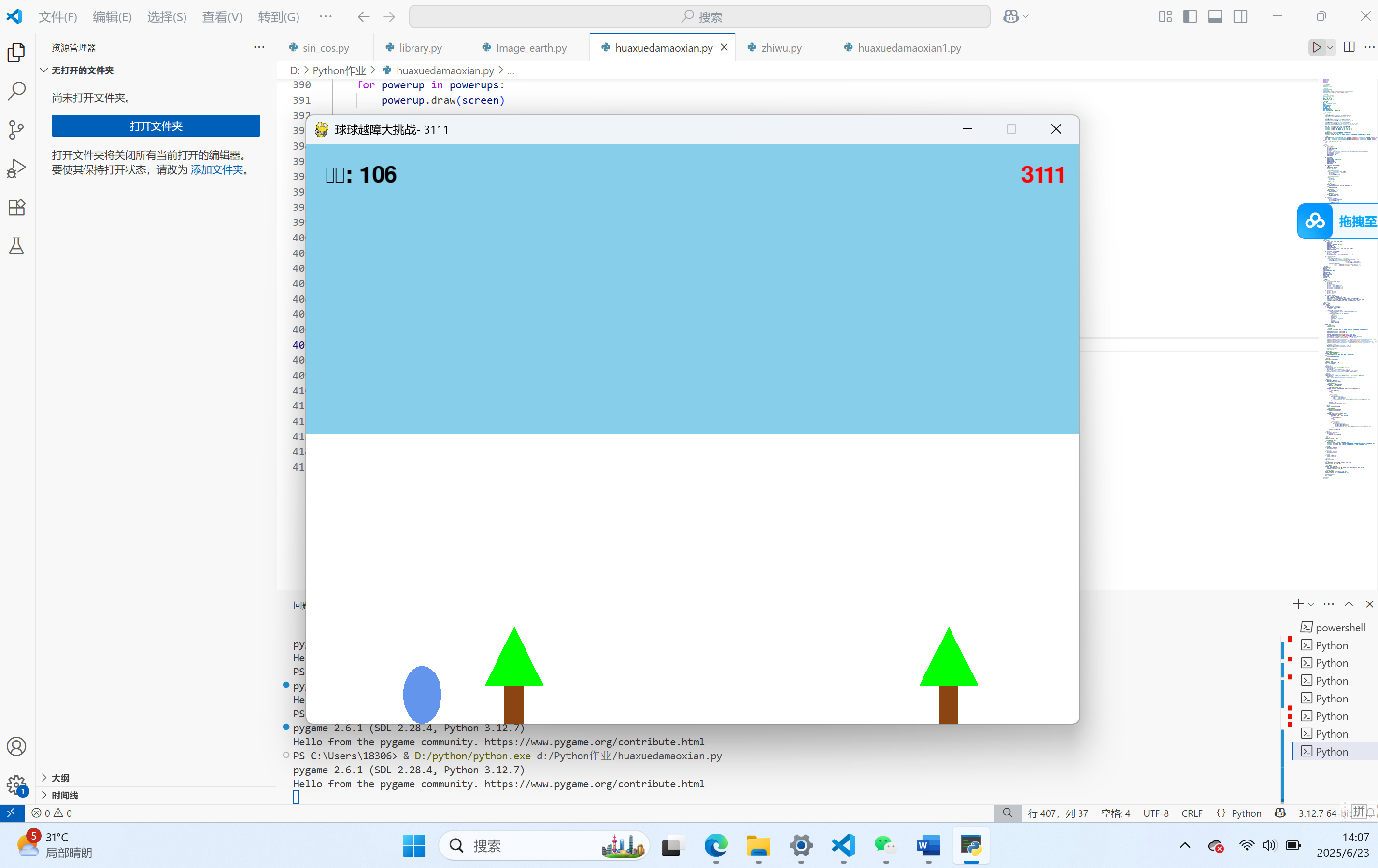This screenshot has width=1378, height=868.
Task: Expand the 时间线 timeline section
Action: 64,796
